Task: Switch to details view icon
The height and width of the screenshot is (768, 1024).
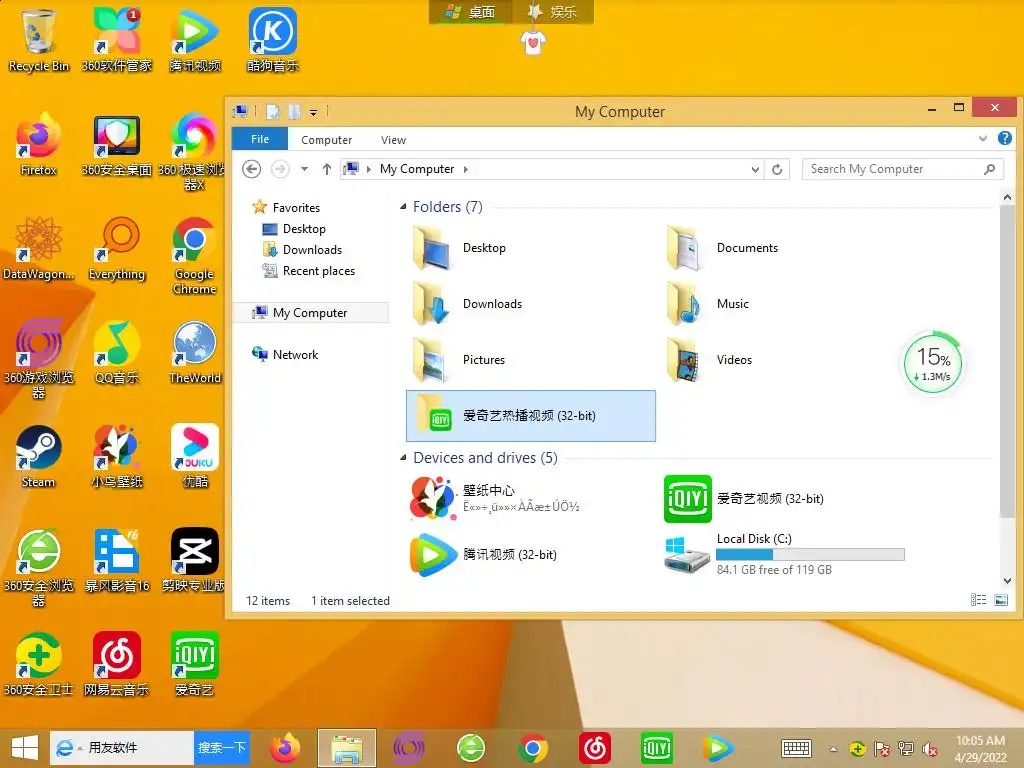Action: [x=978, y=600]
